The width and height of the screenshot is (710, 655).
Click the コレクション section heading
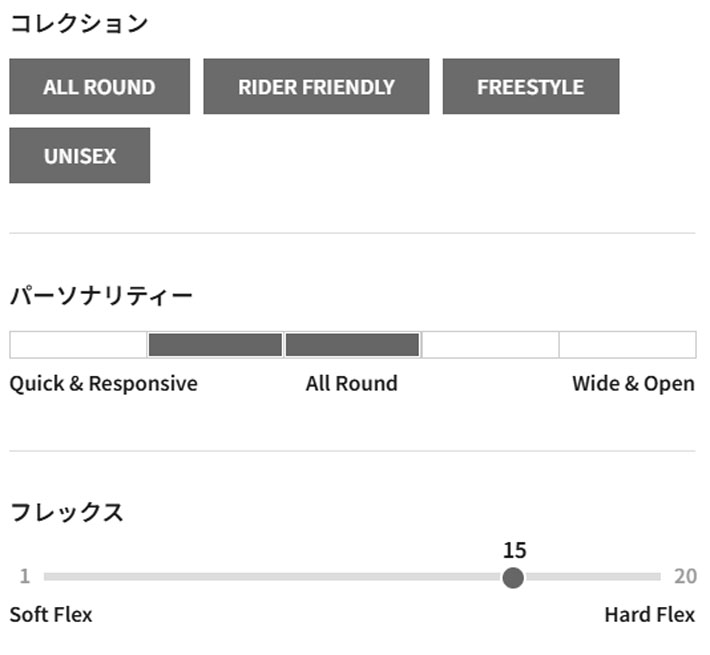[x=79, y=24]
